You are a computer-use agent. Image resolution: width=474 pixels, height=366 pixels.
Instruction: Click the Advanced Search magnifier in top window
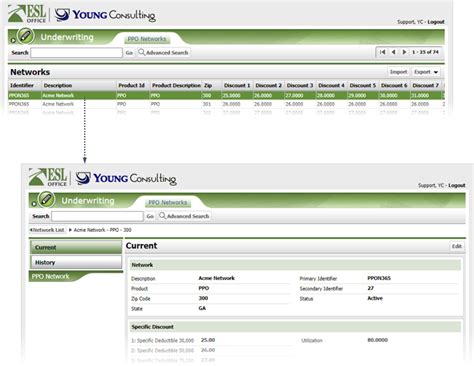tap(142, 52)
